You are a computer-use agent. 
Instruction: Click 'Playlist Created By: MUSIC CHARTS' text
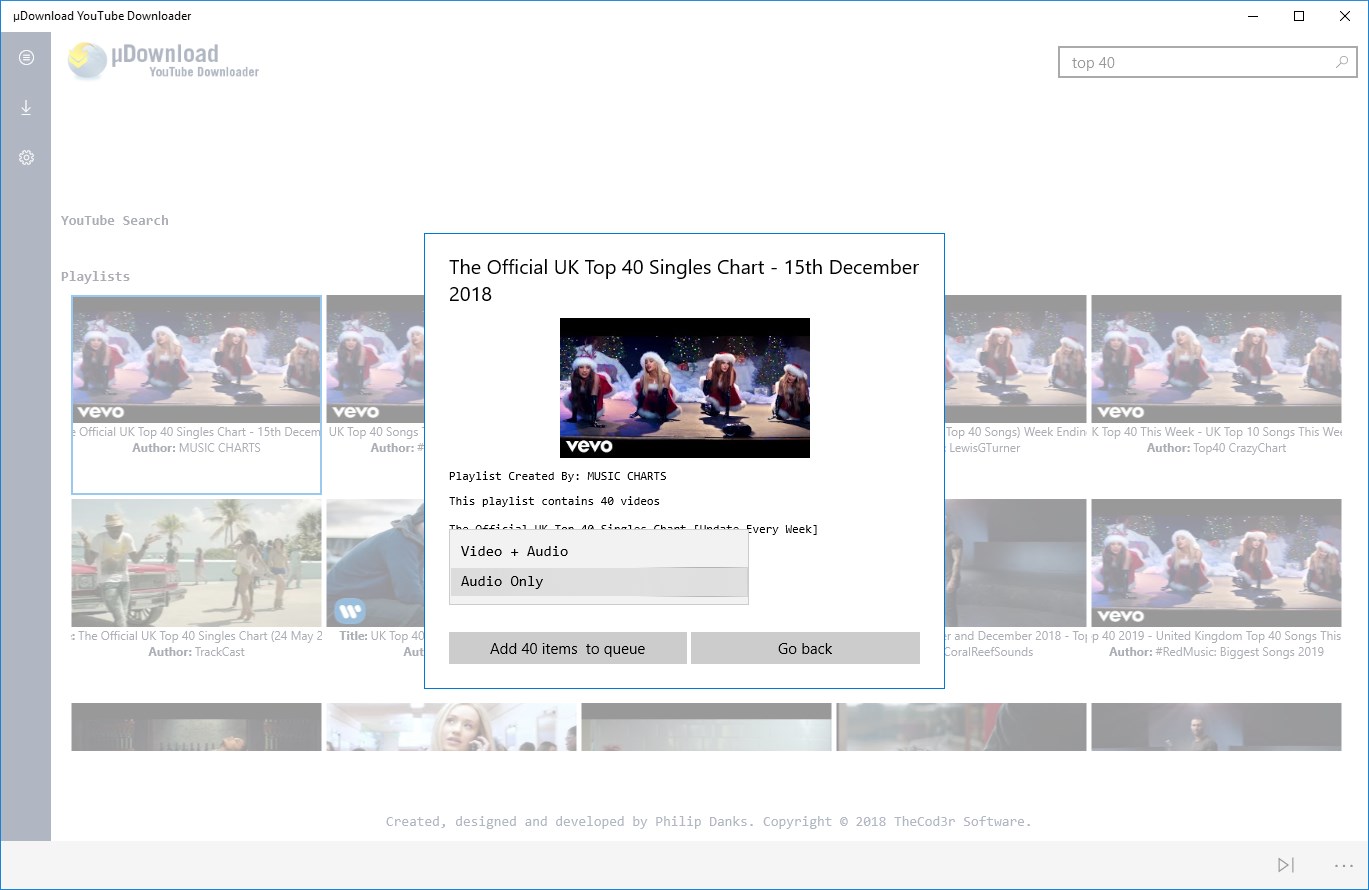coord(557,476)
